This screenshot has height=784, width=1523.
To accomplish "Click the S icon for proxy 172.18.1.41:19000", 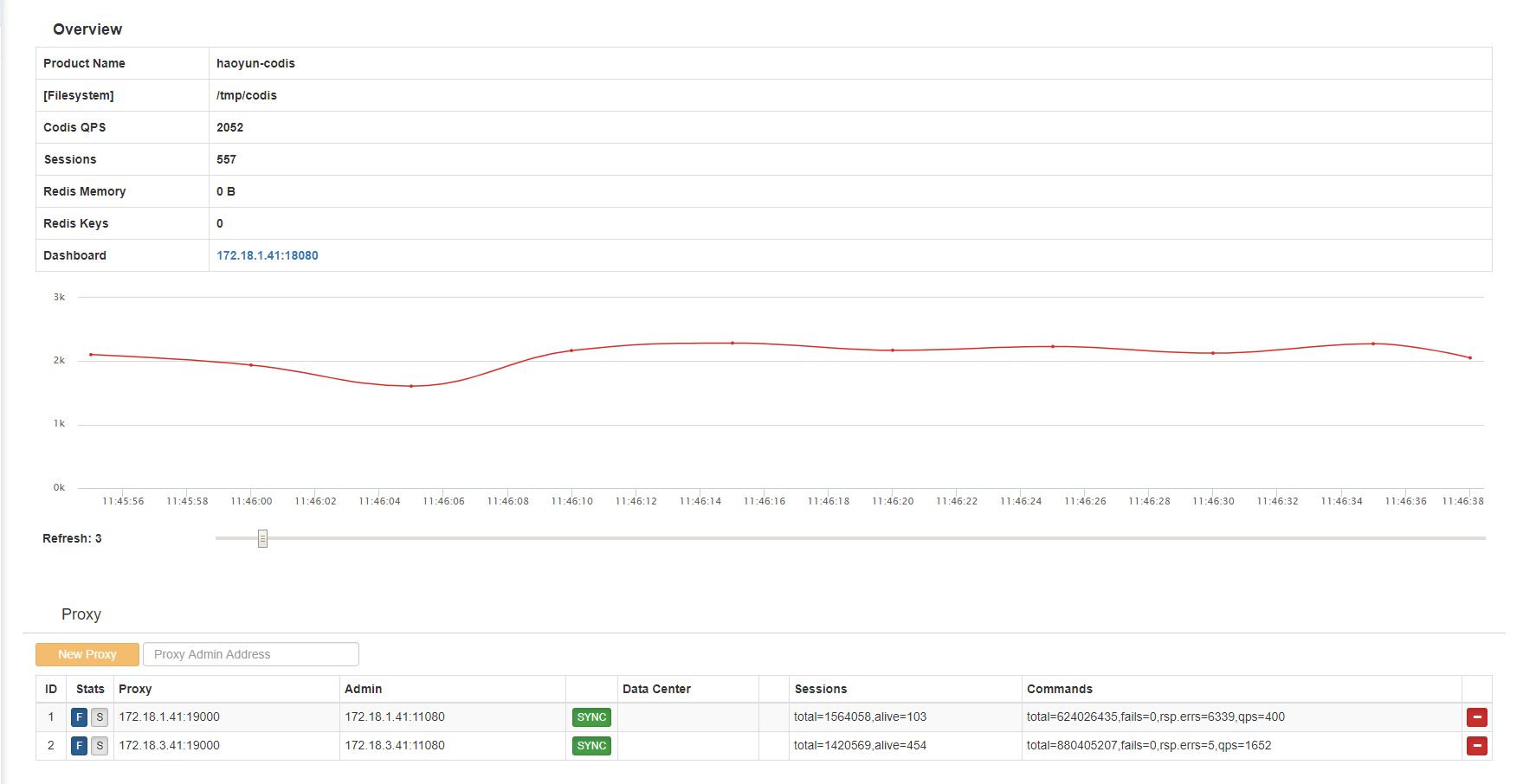I will [x=100, y=717].
